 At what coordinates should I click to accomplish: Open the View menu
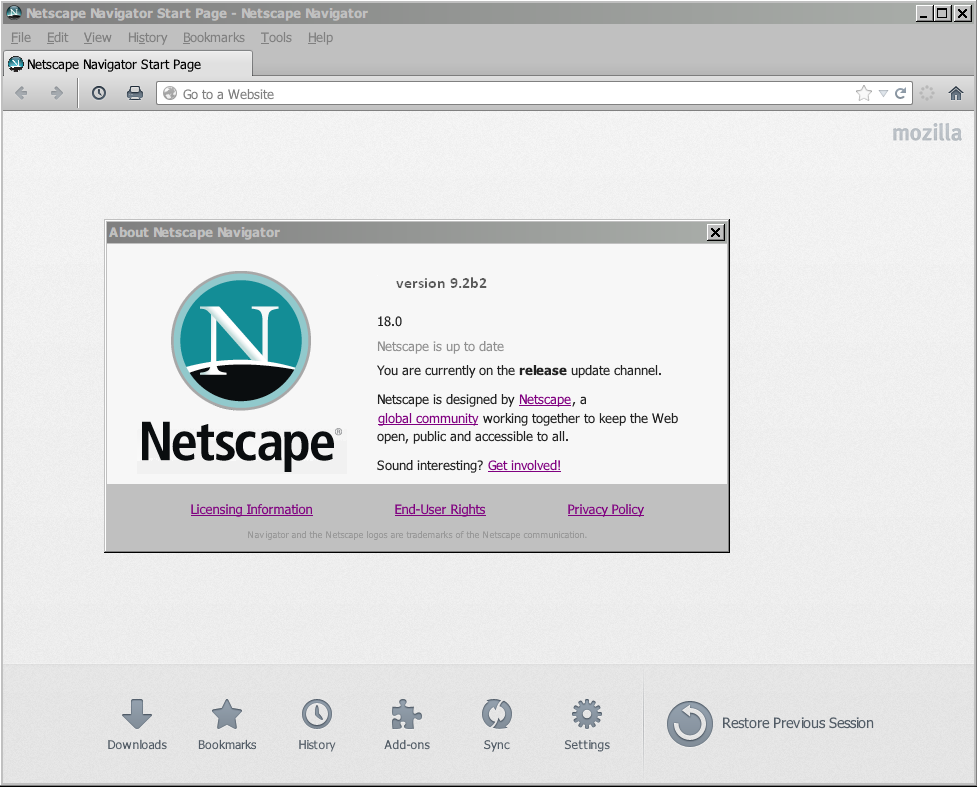tap(97, 37)
